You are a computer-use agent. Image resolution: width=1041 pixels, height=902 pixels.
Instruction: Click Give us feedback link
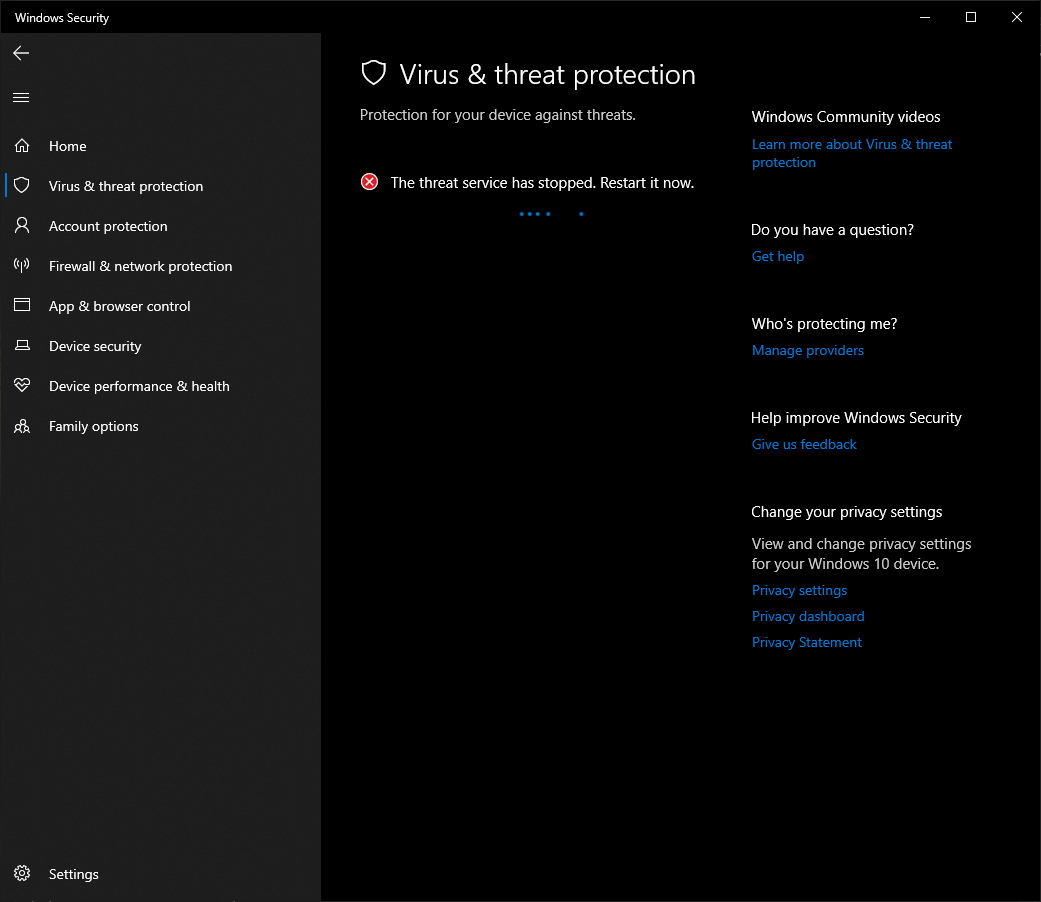click(804, 445)
